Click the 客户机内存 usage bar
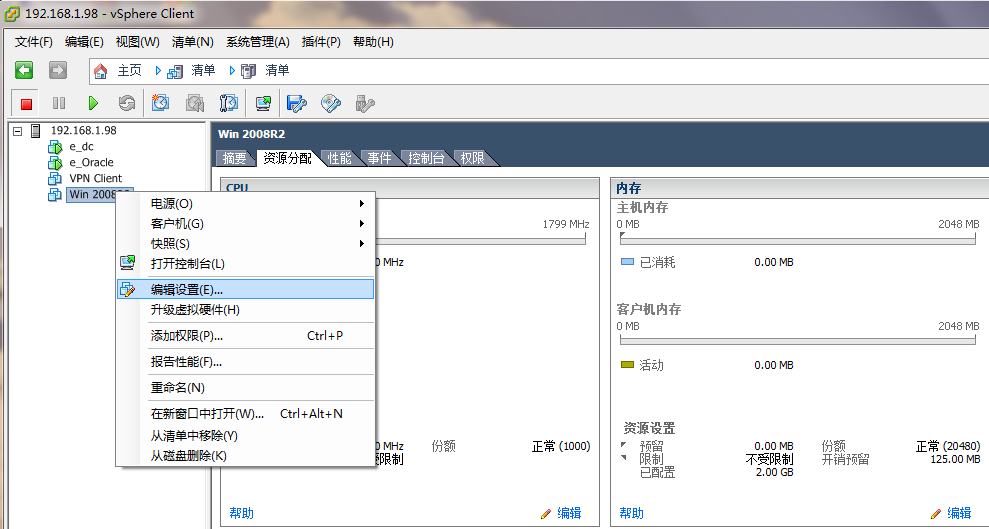The height and width of the screenshot is (529, 989). [x=799, y=340]
